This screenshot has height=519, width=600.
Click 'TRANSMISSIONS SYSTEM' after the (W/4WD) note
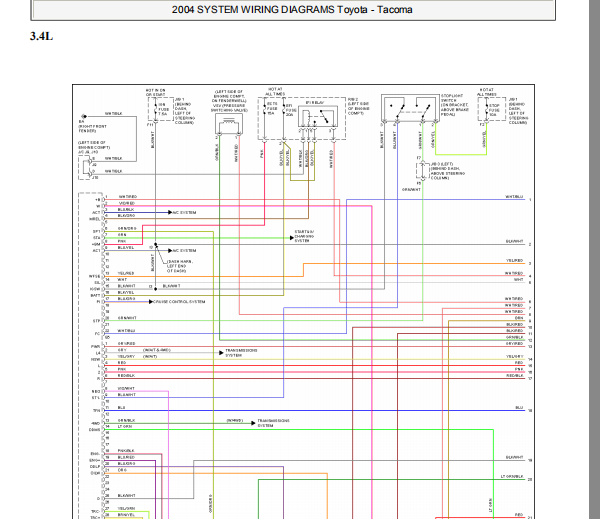pos(273,423)
